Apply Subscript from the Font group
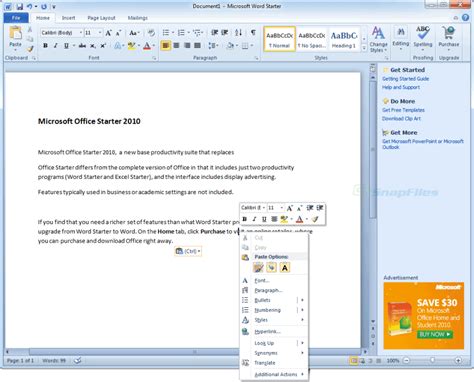The height and width of the screenshot is (382, 474). tap(93, 46)
